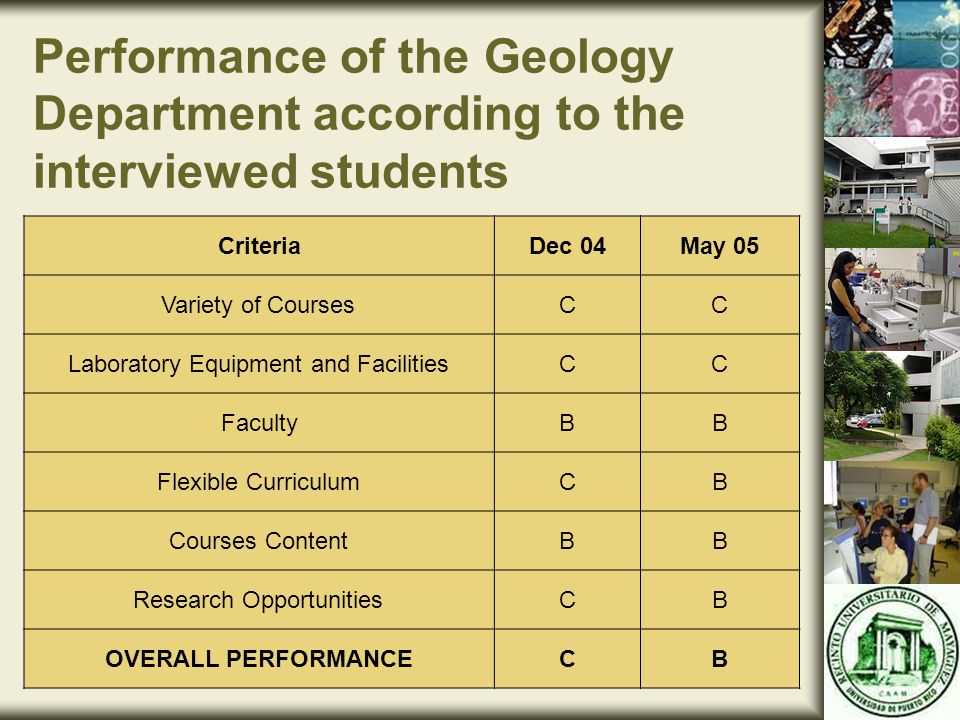Click Research Opportunities May 05 grade B

[720, 600]
